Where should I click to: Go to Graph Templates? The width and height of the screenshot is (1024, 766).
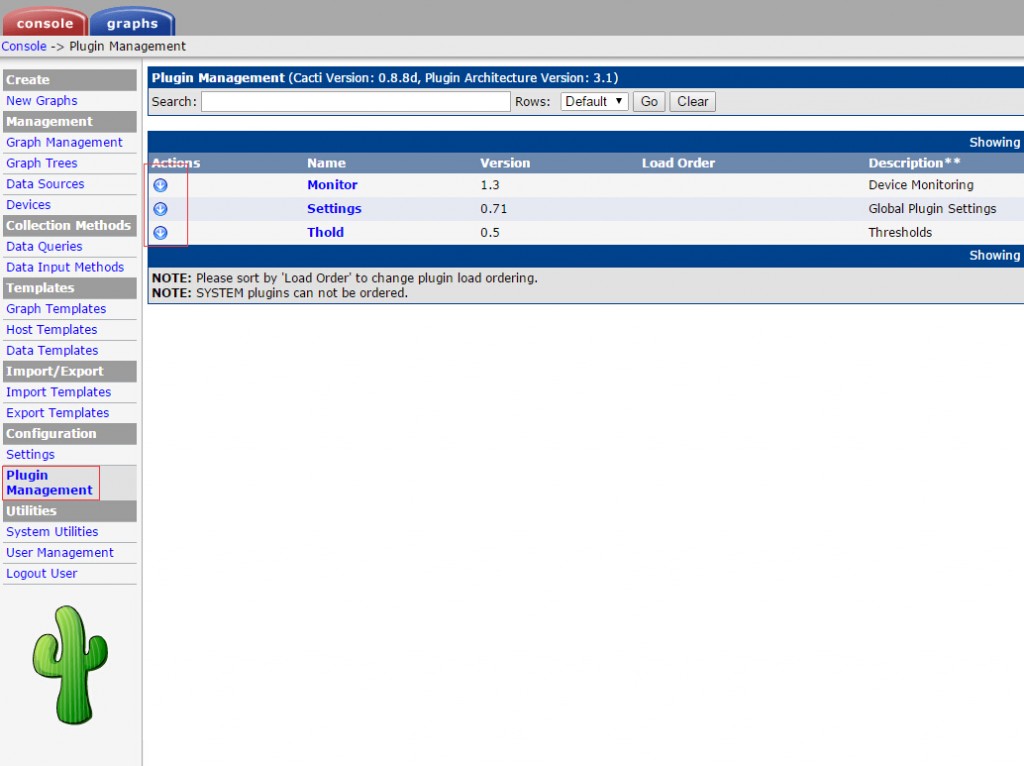(x=56, y=309)
